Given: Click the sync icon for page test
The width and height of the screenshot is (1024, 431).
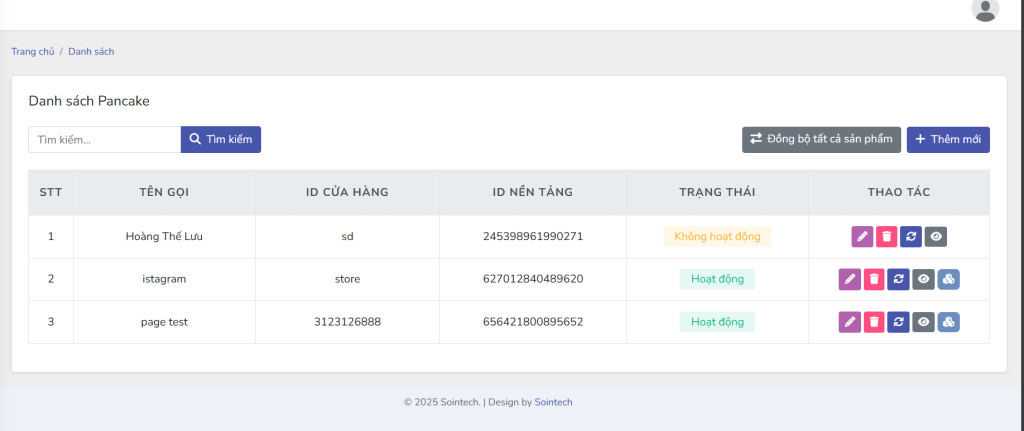Looking at the screenshot, I should [x=898, y=322].
